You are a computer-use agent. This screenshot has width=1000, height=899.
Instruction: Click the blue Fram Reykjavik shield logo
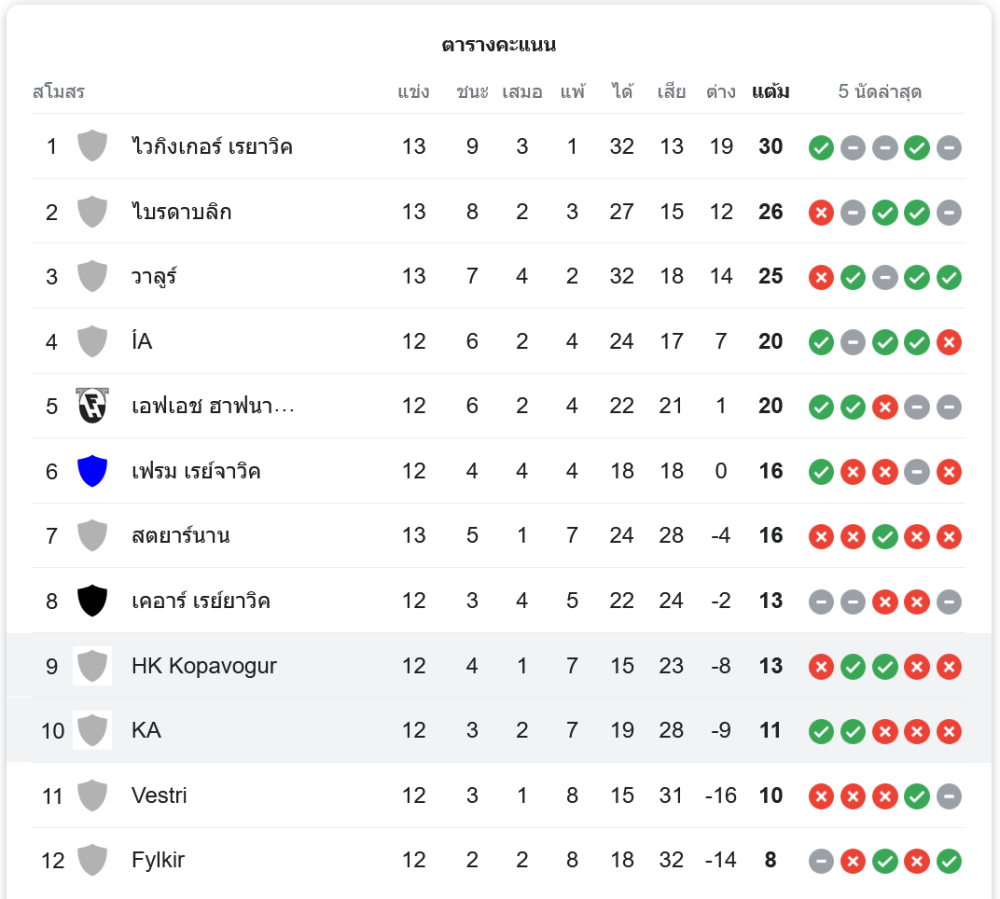(92, 471)
